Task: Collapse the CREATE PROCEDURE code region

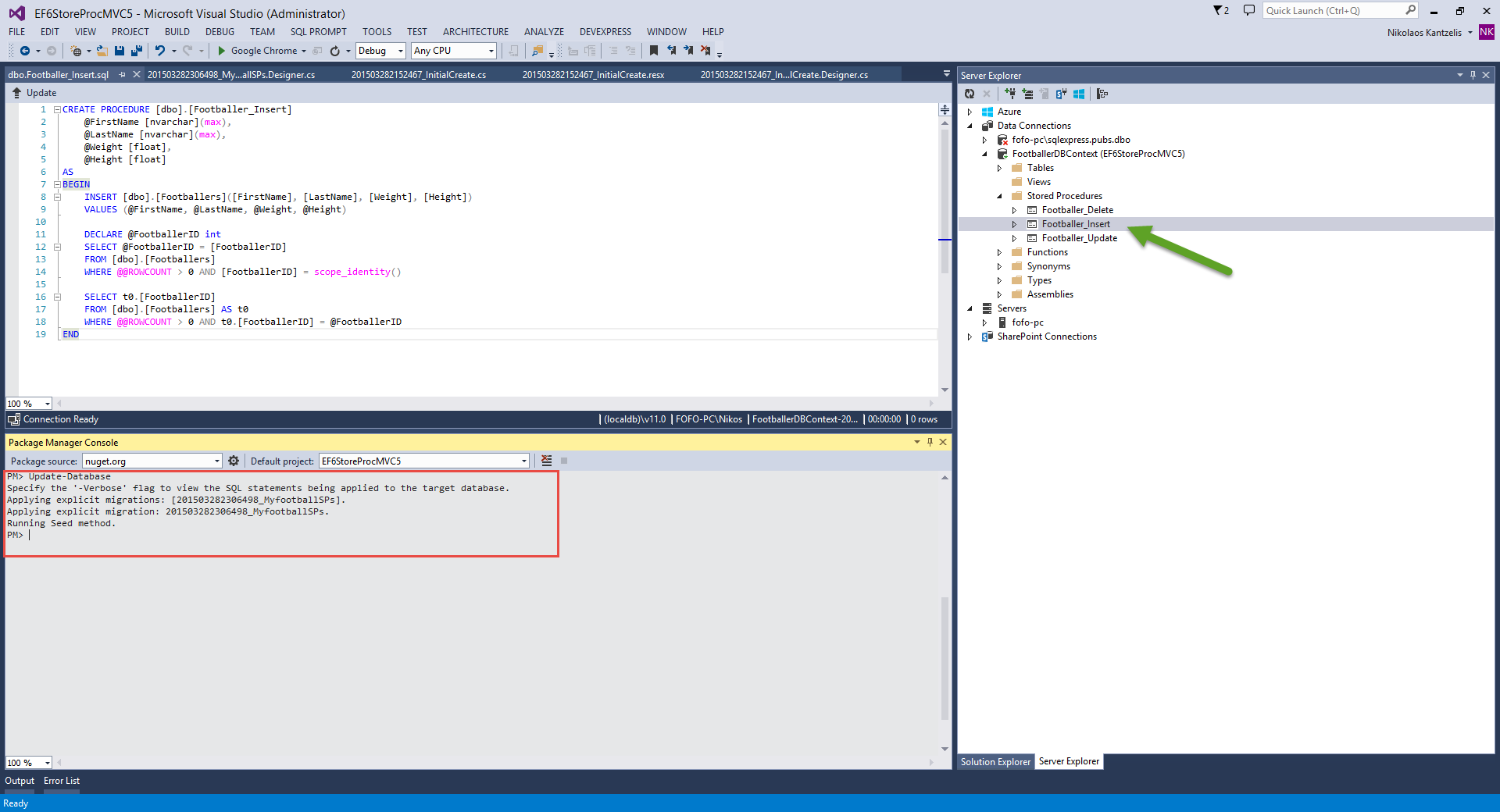Action: coord(57,110)
